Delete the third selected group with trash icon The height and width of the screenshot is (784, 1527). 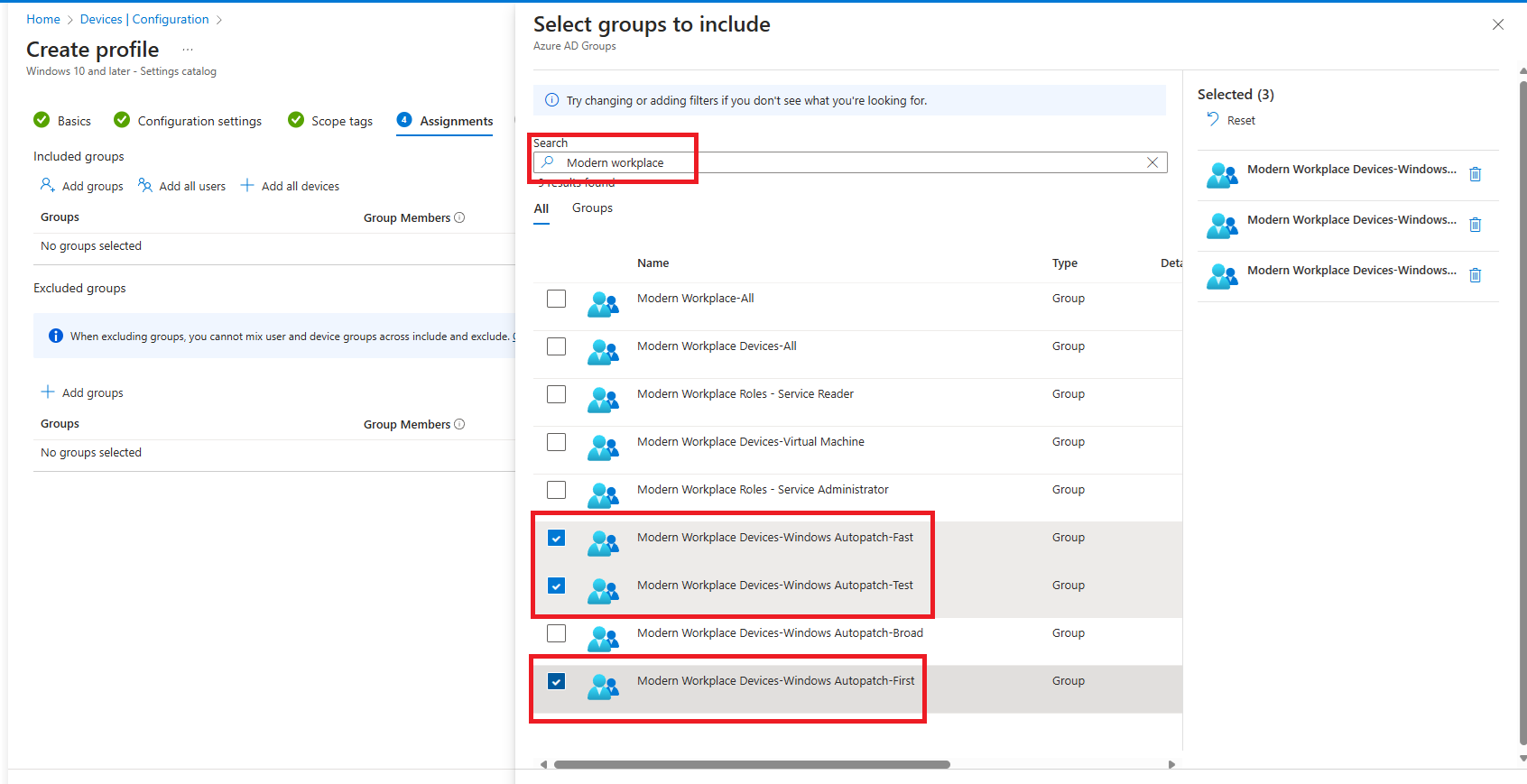[1475, 275]
